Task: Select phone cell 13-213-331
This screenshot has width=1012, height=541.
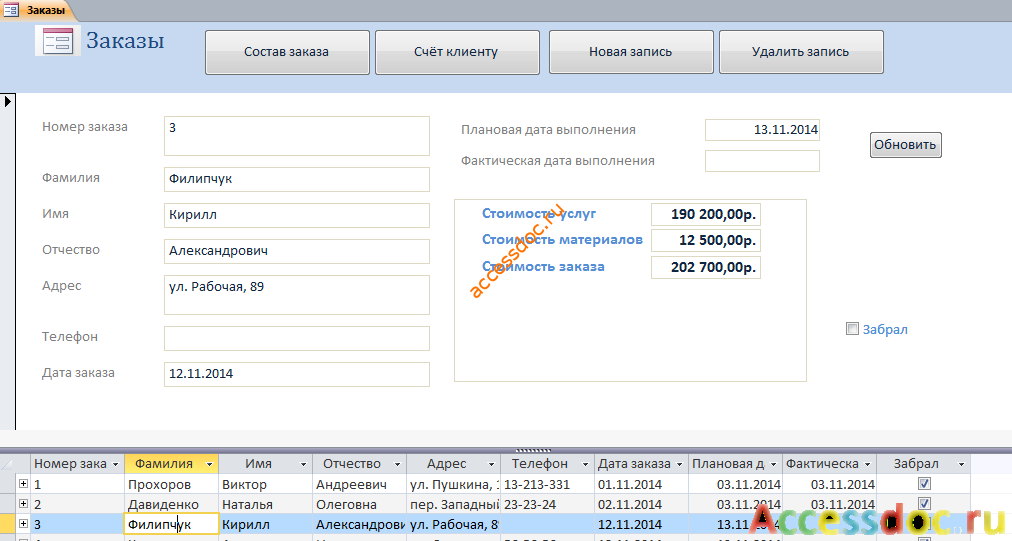Action: pos(547,484)
